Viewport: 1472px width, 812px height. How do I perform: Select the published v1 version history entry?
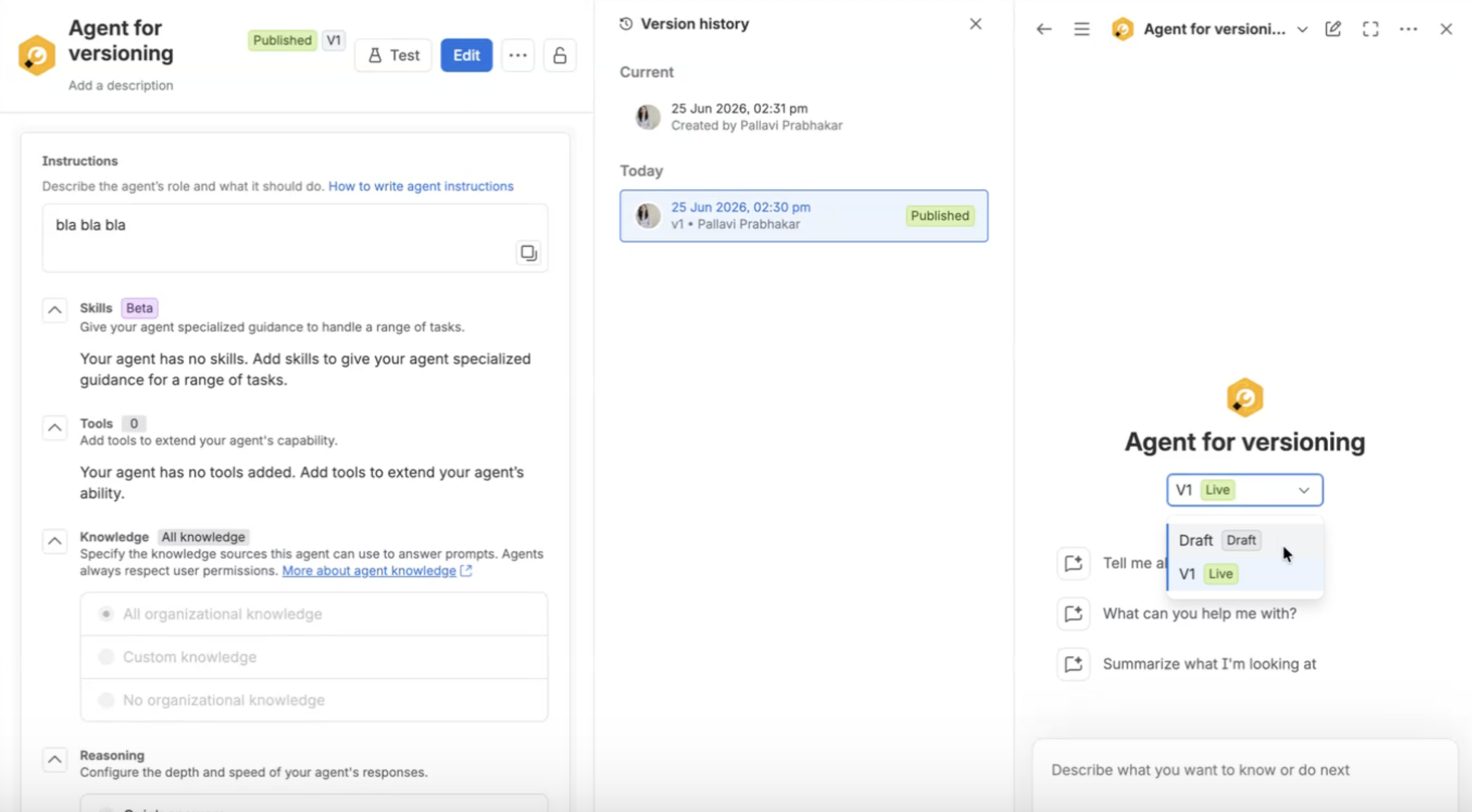(803, 216)
